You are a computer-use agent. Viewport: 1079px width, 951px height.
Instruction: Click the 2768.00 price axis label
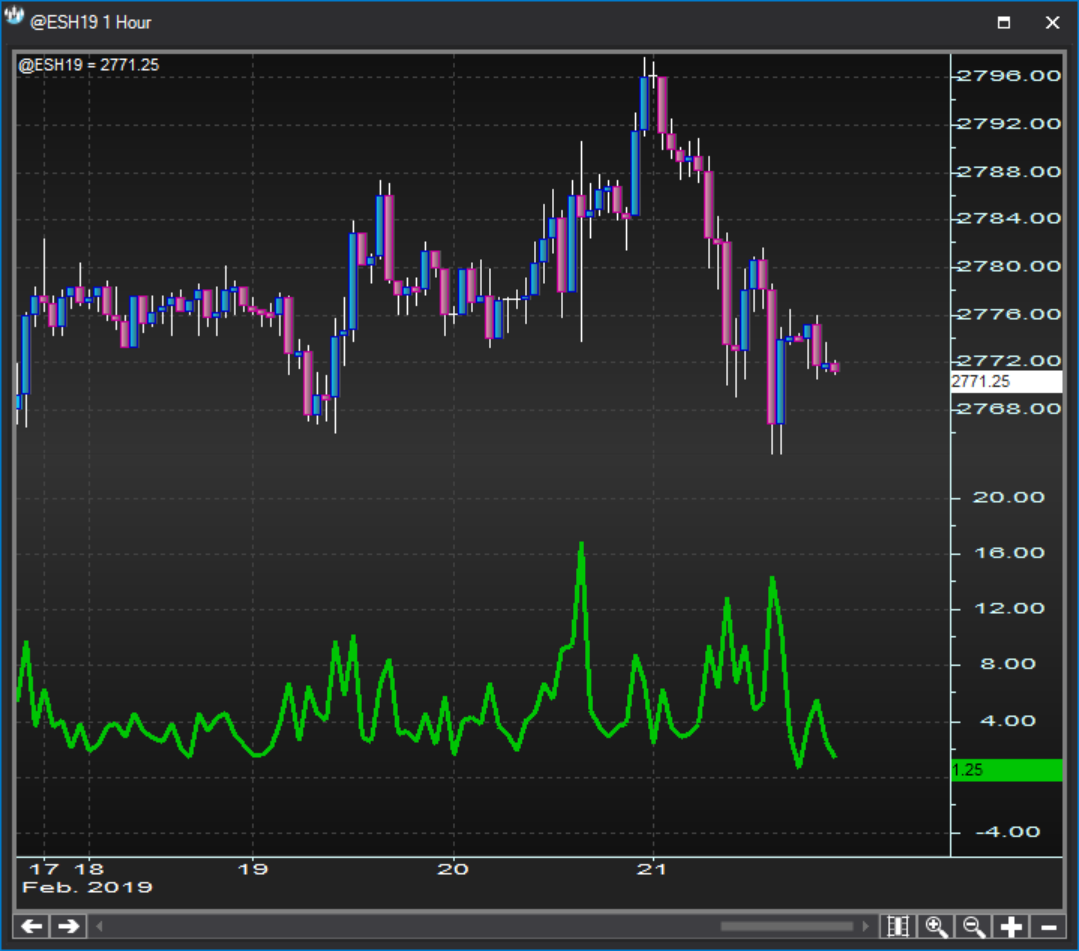[x=1009, y=409]
